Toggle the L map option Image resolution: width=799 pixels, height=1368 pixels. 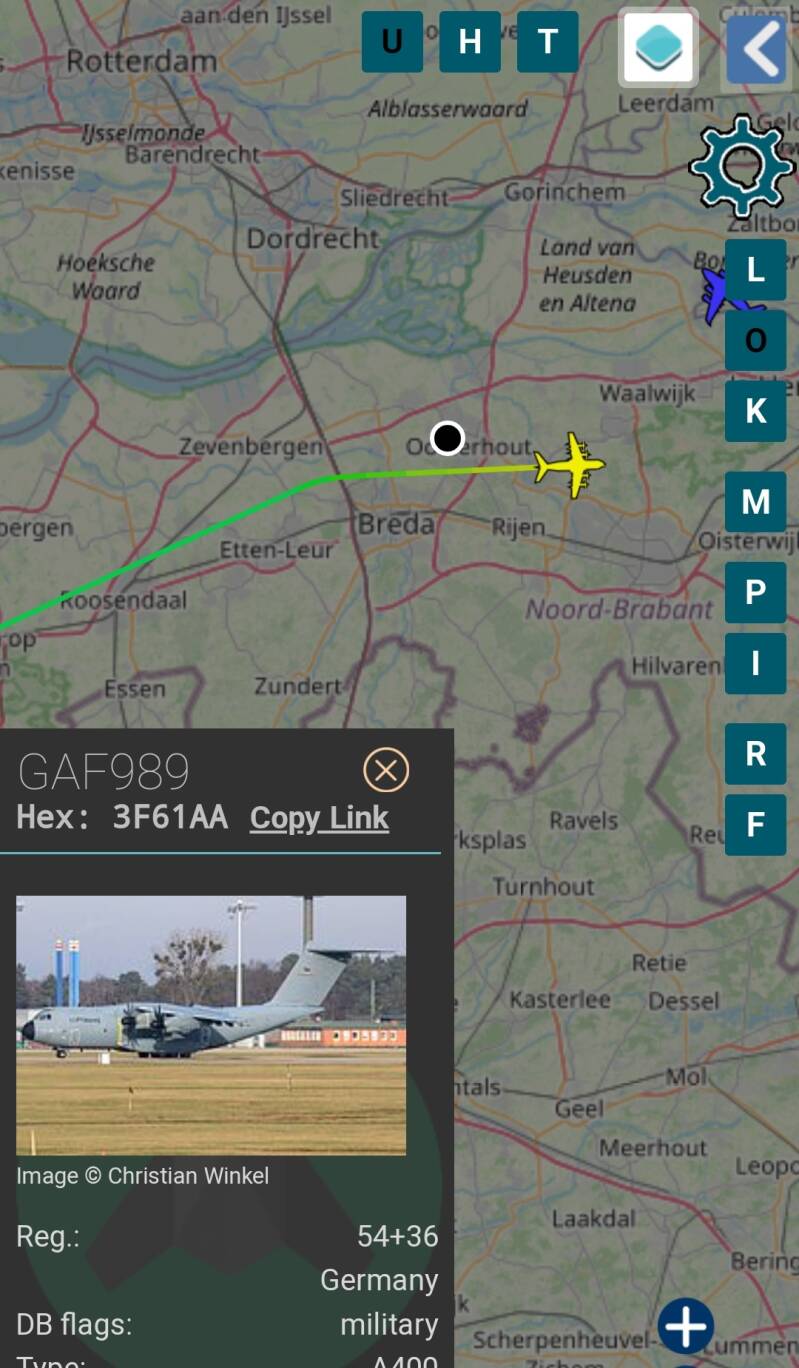(x=756, y=270)
